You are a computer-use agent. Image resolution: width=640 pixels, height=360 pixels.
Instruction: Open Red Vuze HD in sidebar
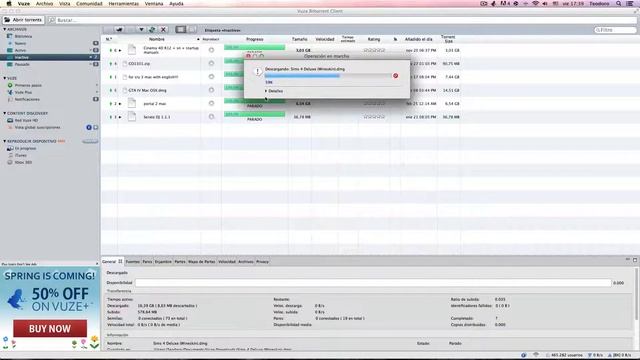26,120
